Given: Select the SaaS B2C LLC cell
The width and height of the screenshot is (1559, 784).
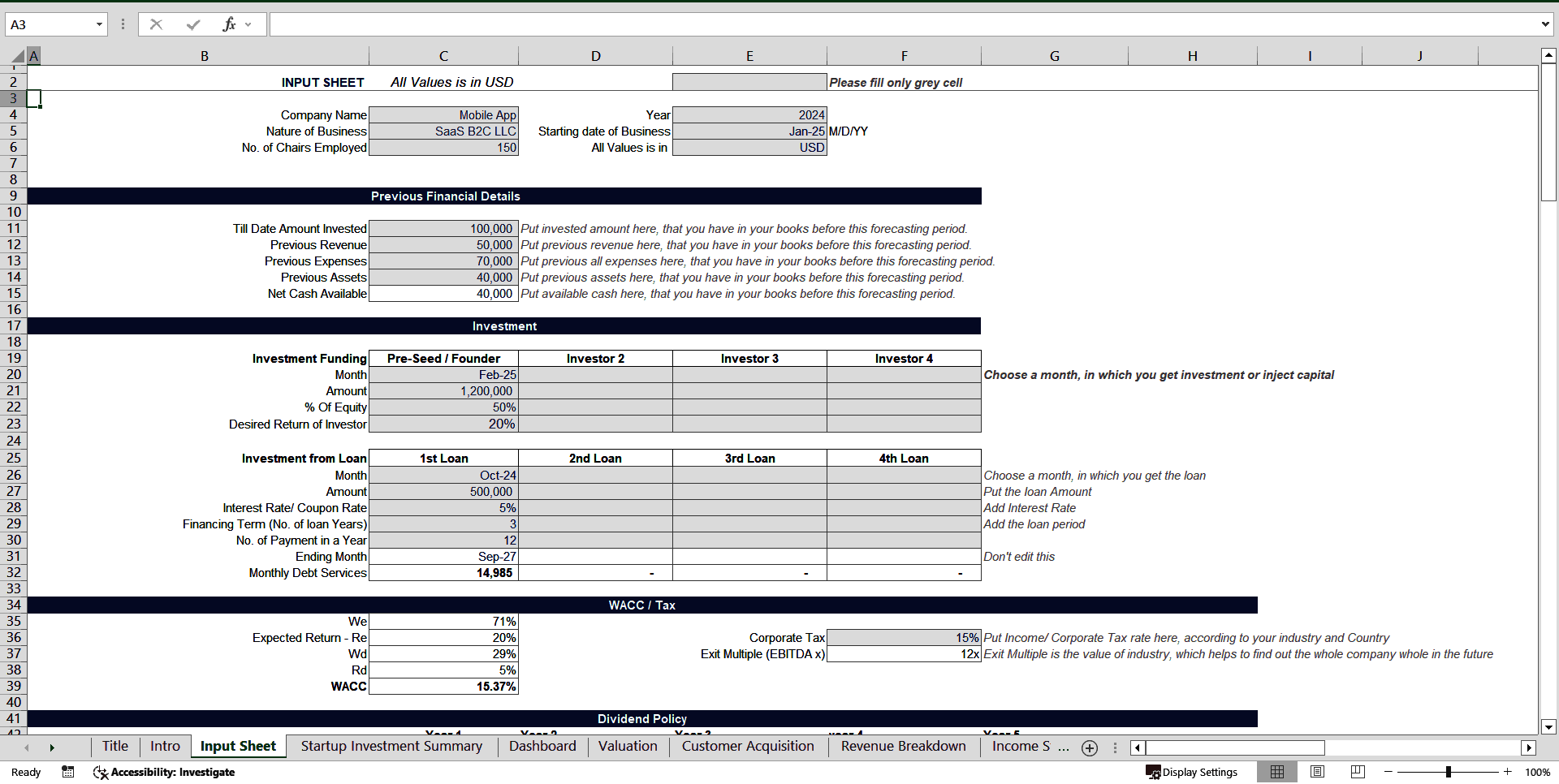Looking at the screenshot, I should pos(443,131).
